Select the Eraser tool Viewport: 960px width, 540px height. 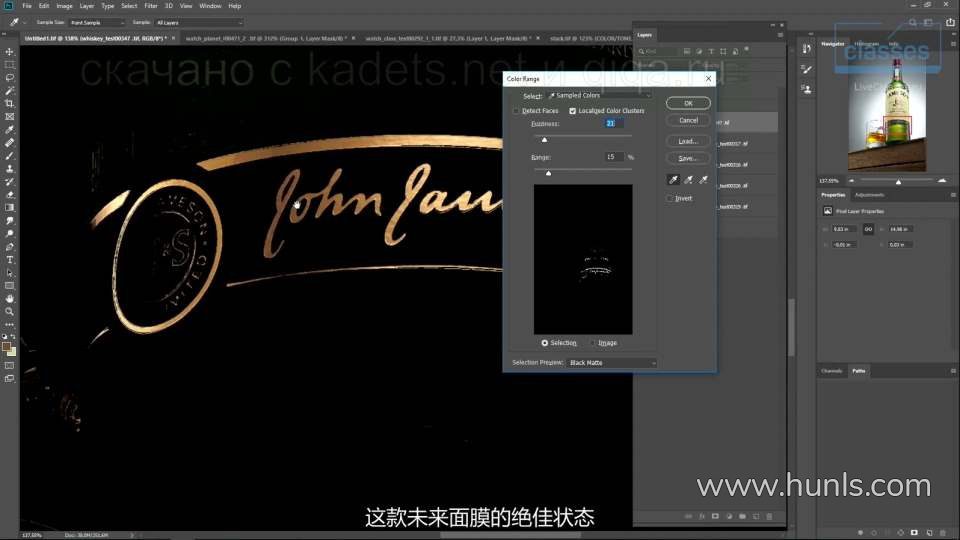click(x=9, y=195)
